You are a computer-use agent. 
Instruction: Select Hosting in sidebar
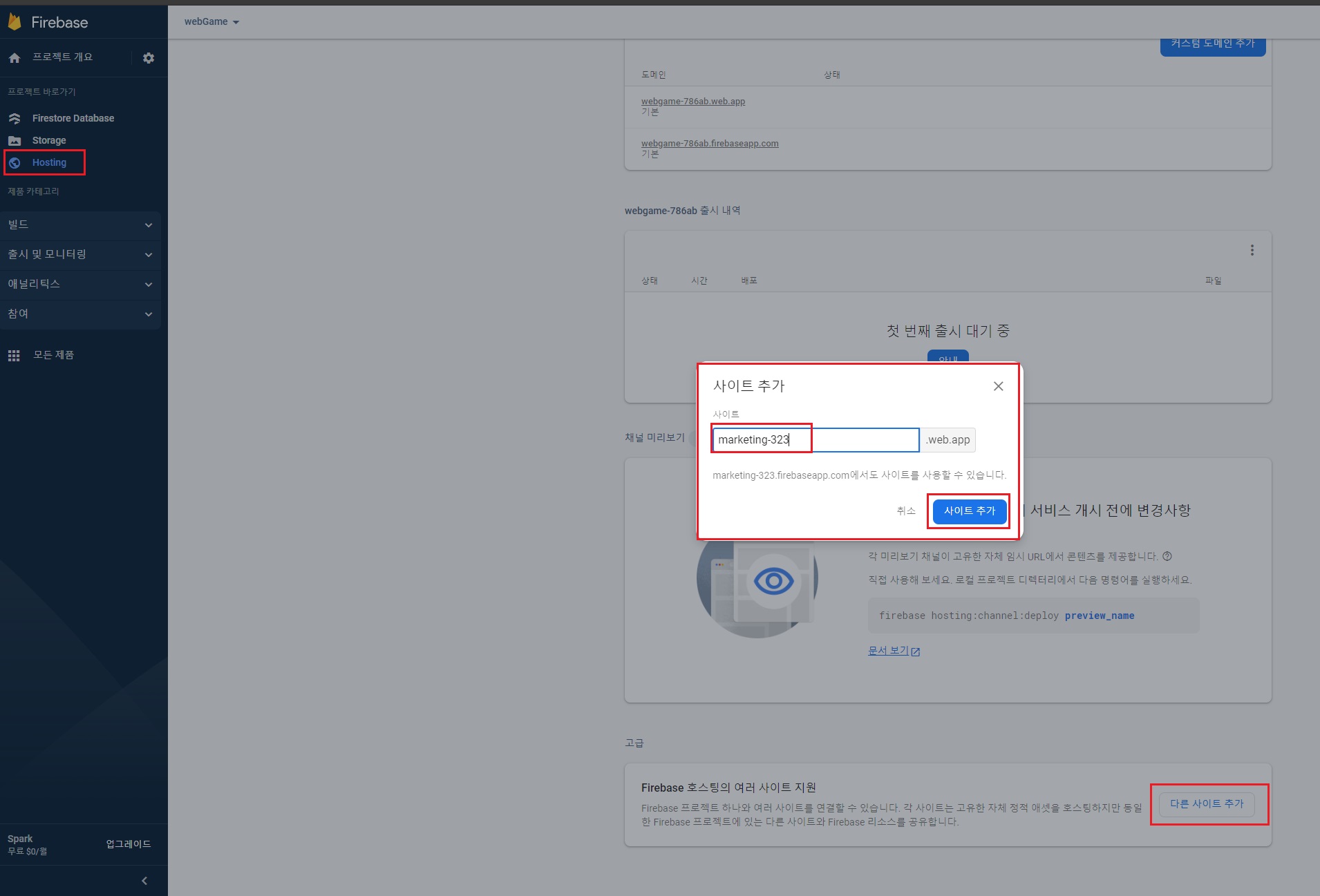49,162
